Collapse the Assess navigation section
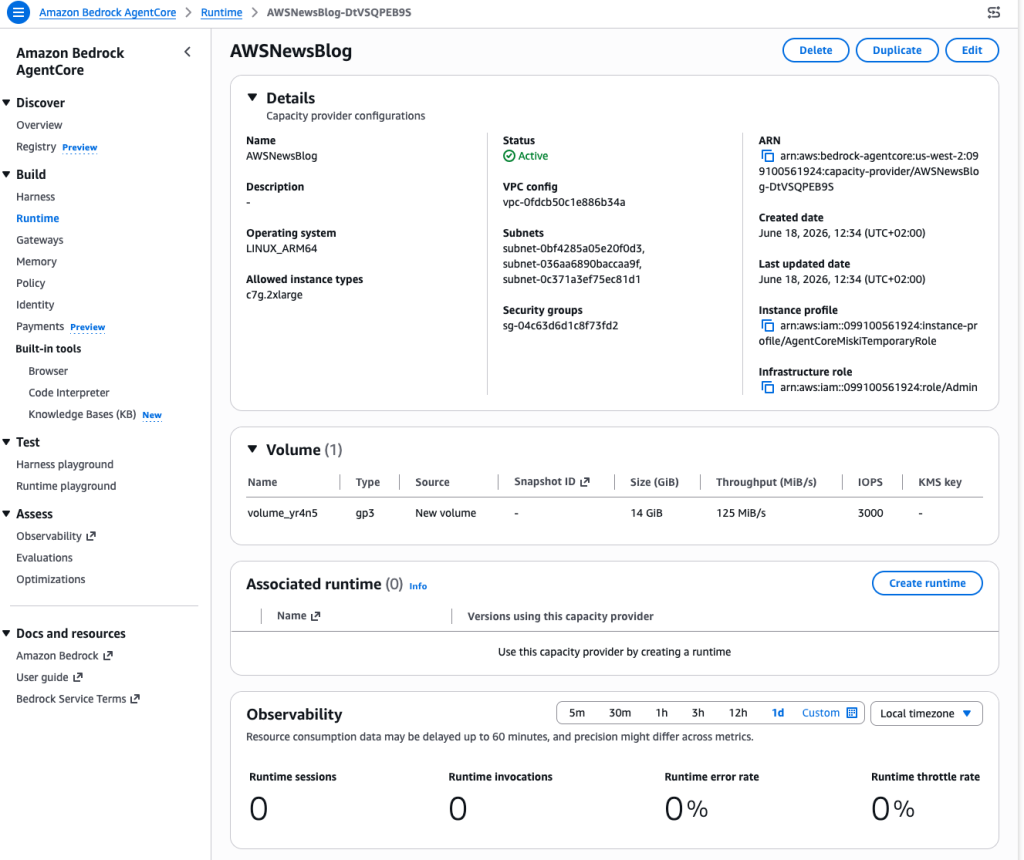 (x=7, y=514)
